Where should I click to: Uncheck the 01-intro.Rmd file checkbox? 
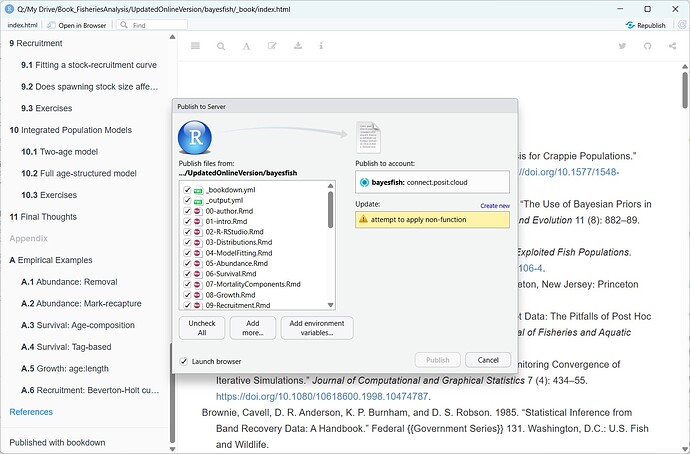point(187,223)
